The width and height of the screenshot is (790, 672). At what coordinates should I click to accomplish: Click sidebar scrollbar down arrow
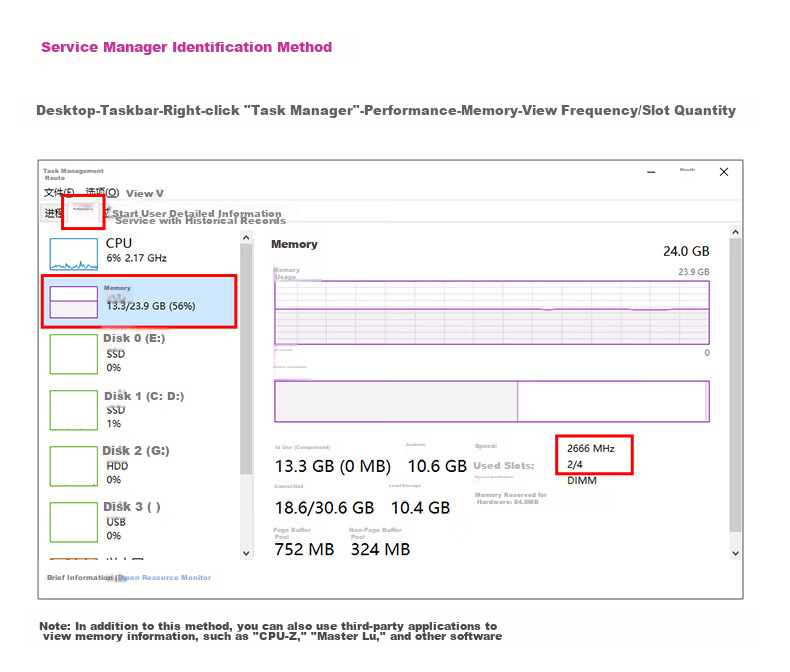click(x=246, y=553)
